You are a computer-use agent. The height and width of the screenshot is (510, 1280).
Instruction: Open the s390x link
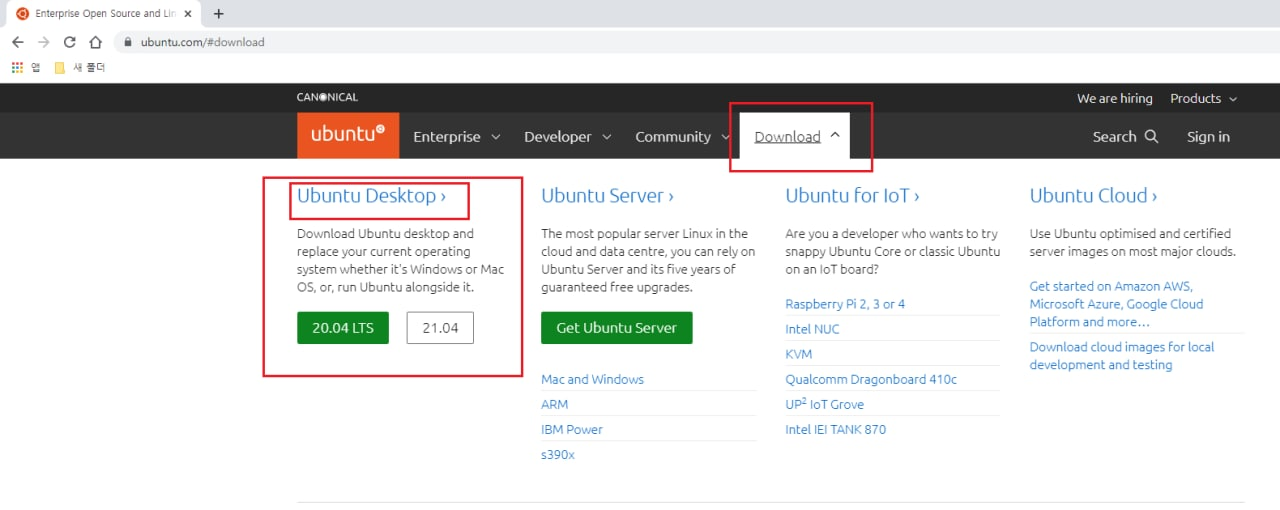558,454
